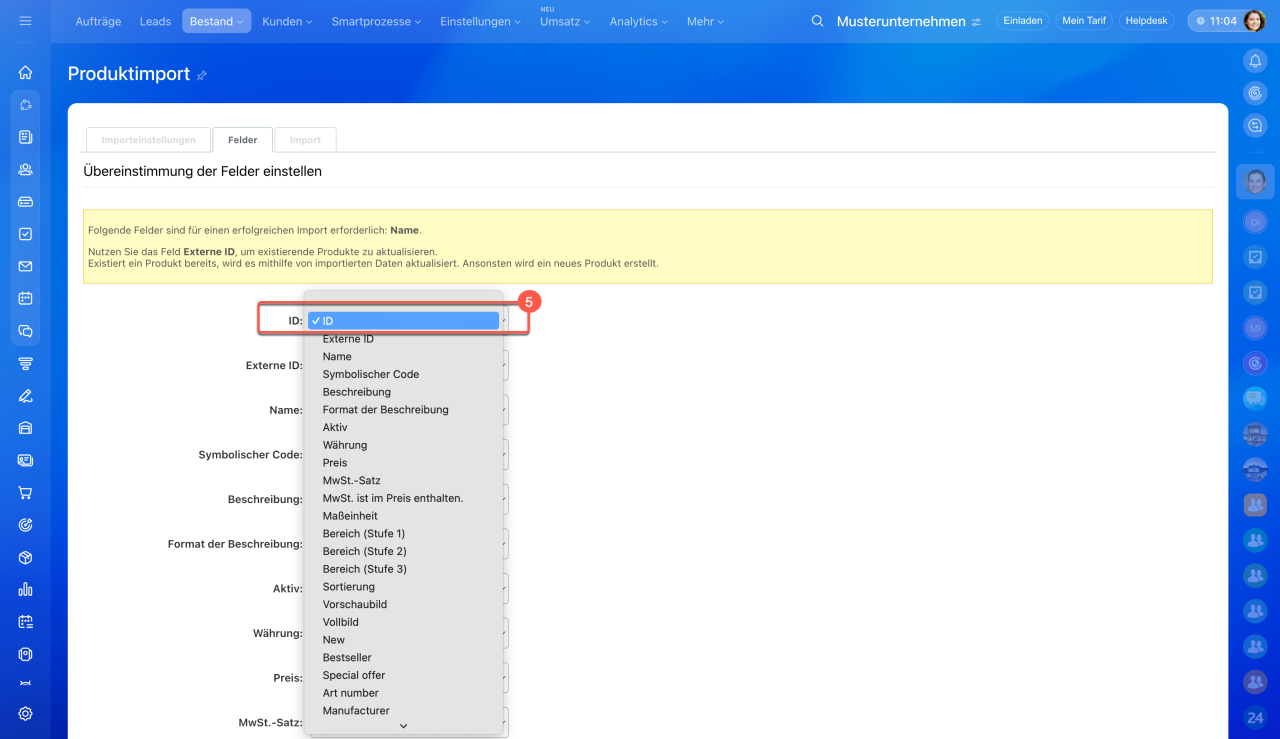Screen dimensions: 1280x739
Task: Open the Helpdesk link
Action: click(x=1145, y=21)
